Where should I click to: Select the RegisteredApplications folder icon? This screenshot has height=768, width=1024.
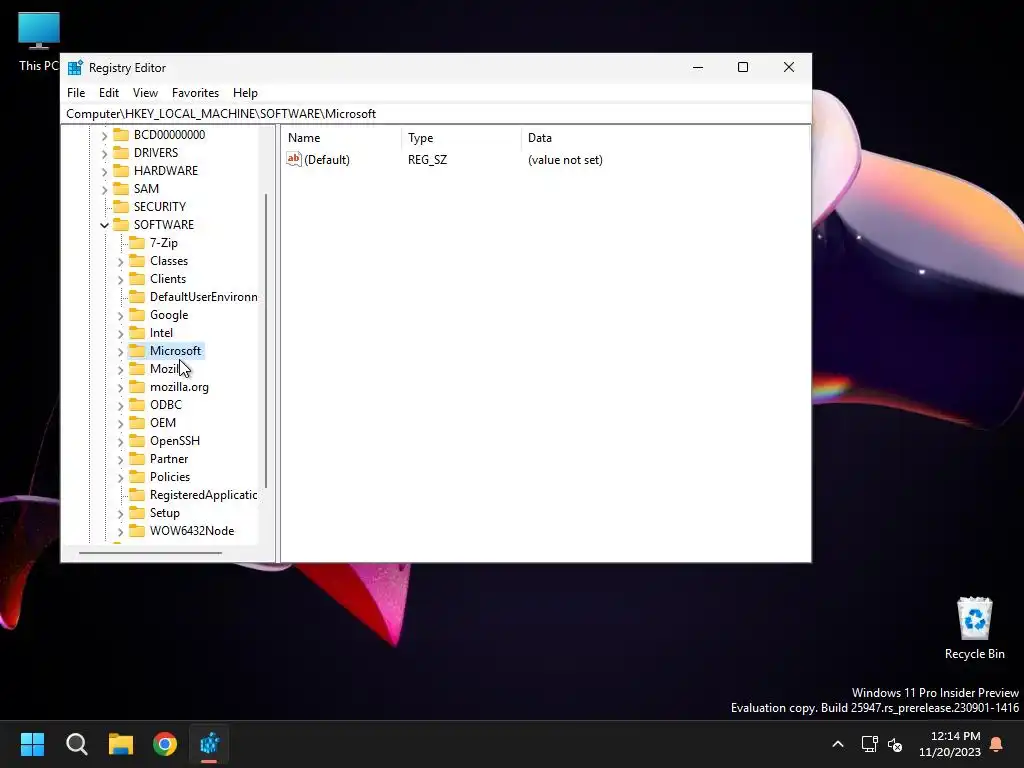(136, 495)
